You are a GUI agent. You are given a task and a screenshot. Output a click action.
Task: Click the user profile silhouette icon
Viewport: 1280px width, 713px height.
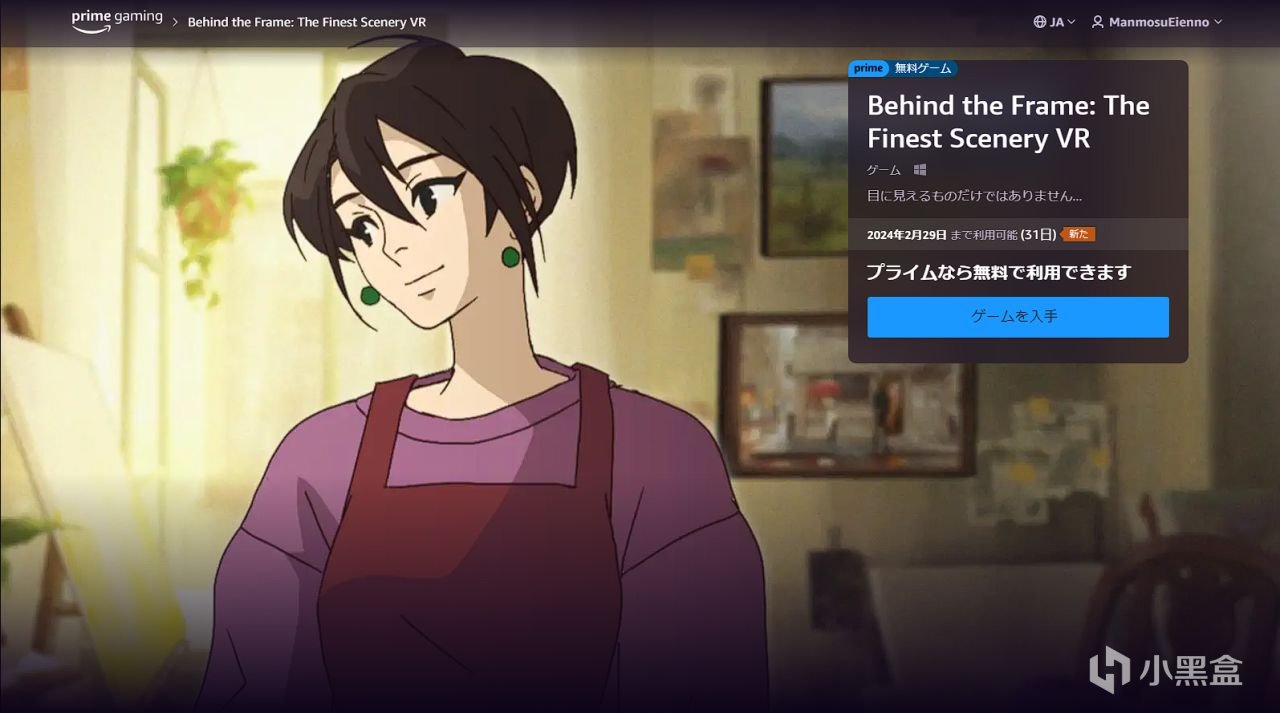[1097, 22]
